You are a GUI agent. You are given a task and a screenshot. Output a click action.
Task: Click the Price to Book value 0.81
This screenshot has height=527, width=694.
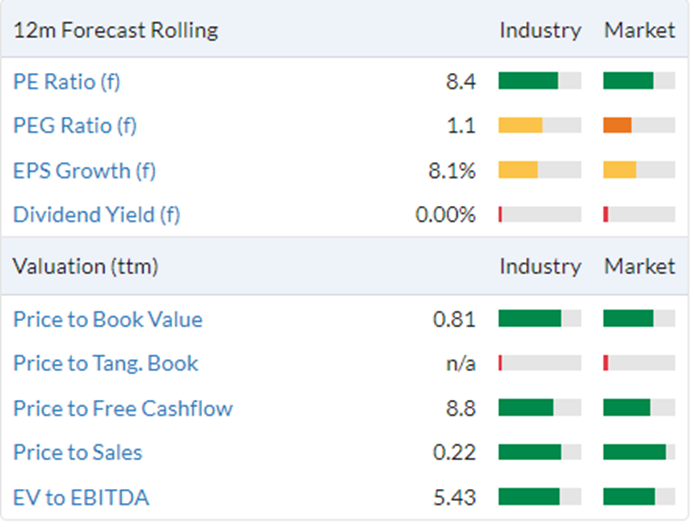tap(454, 319)
